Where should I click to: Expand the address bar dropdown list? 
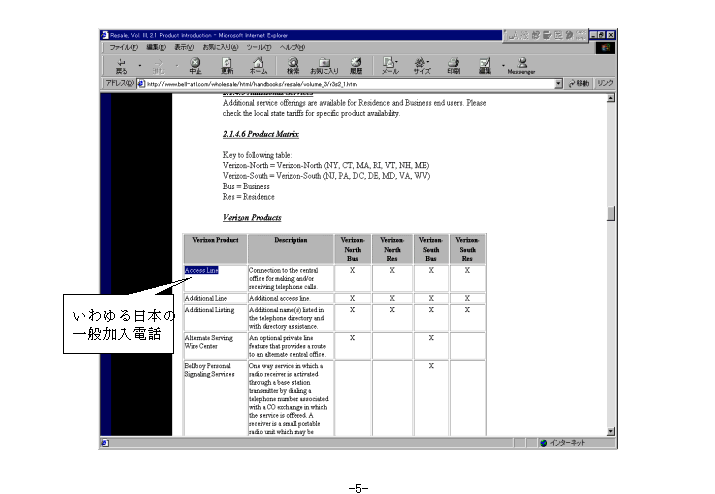point(559,84)
